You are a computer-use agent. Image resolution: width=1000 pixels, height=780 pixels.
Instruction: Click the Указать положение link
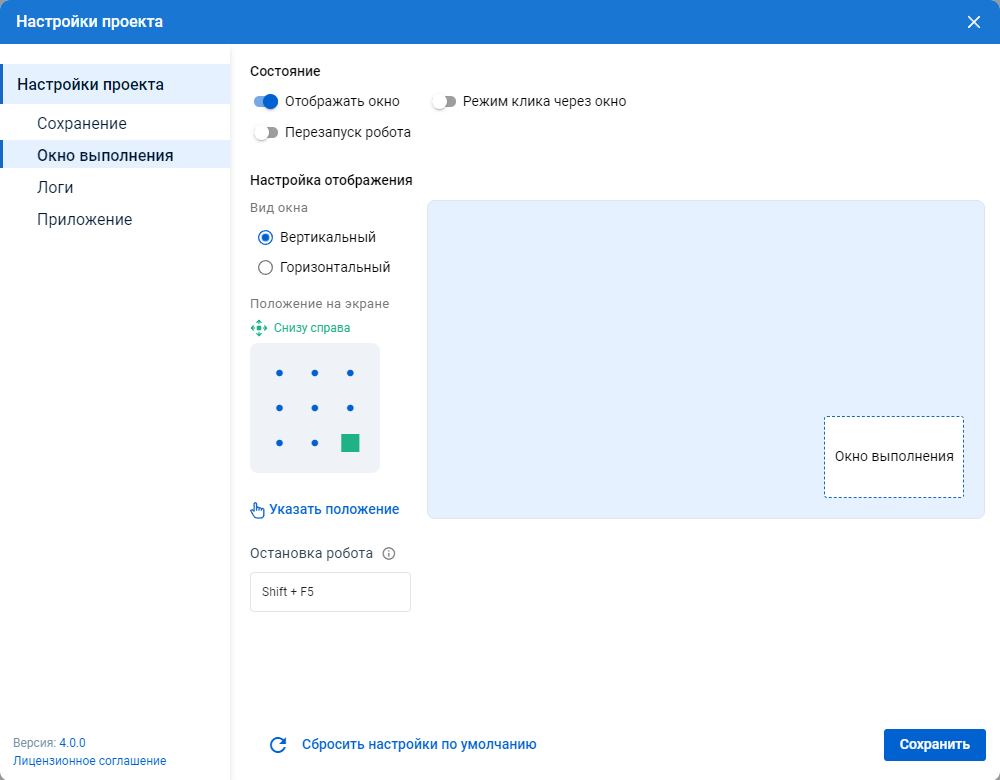coord(334,510)
